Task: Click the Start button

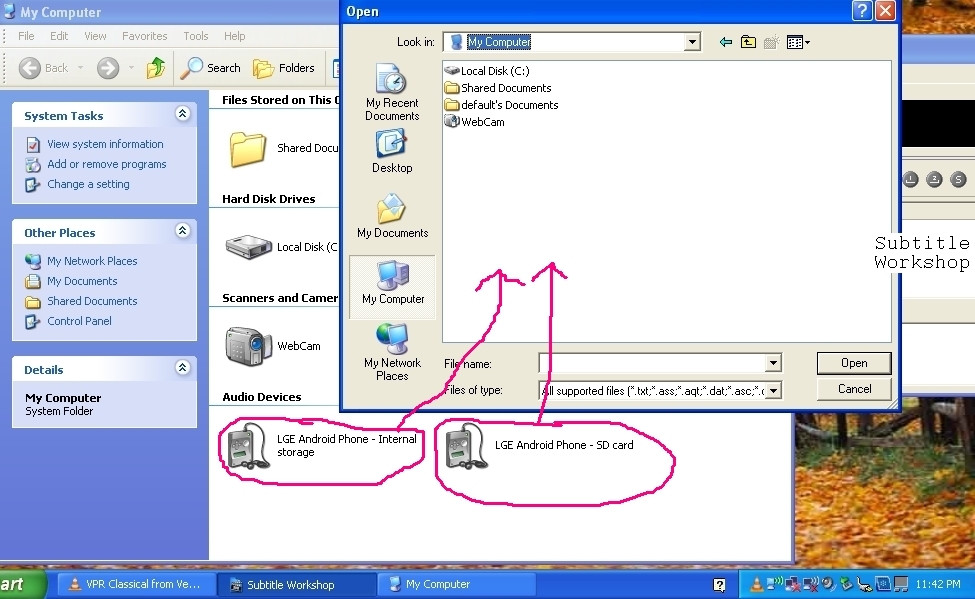Action: [x=21, y=584]
